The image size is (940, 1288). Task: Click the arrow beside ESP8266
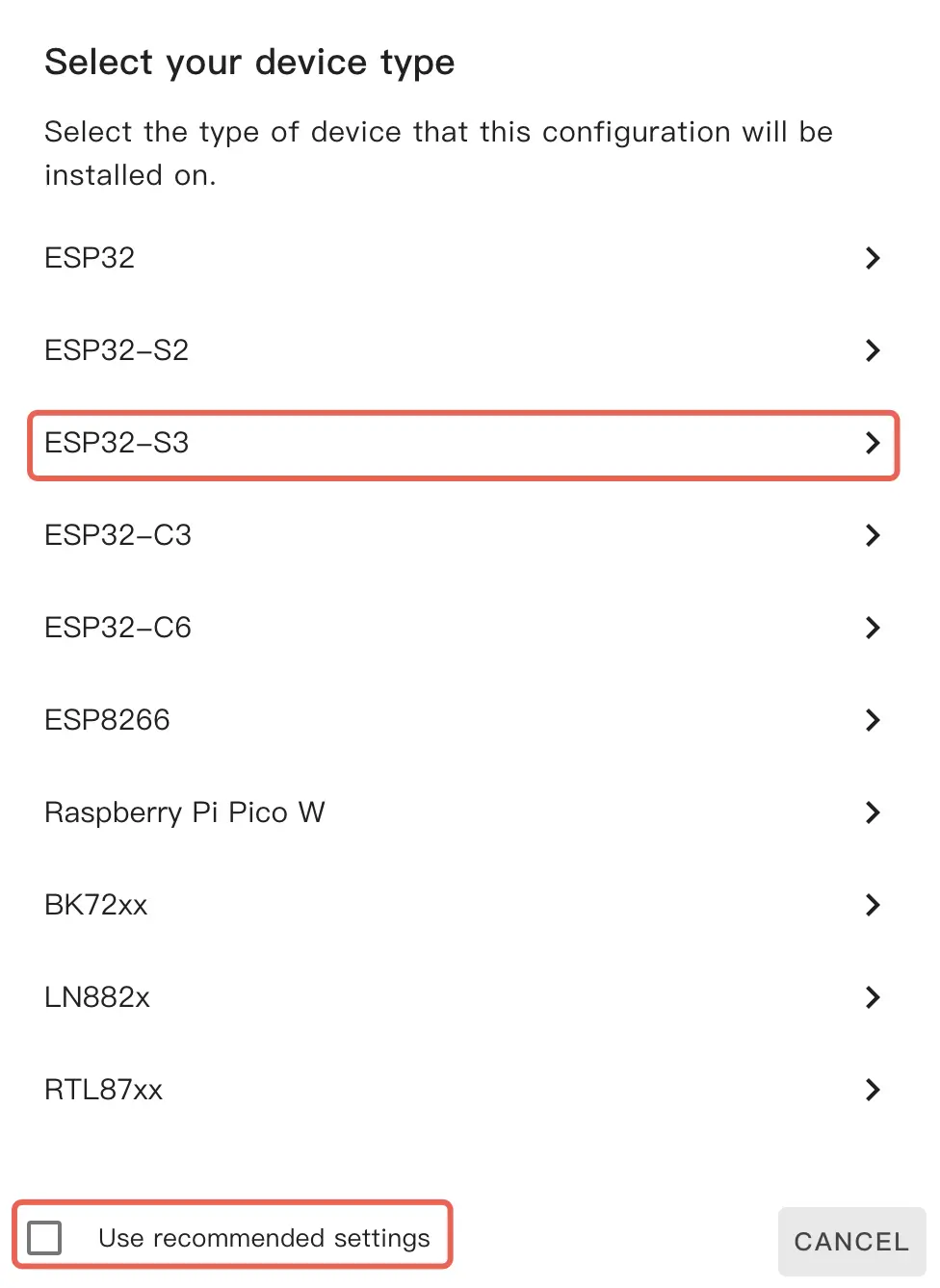click(873, 720)
